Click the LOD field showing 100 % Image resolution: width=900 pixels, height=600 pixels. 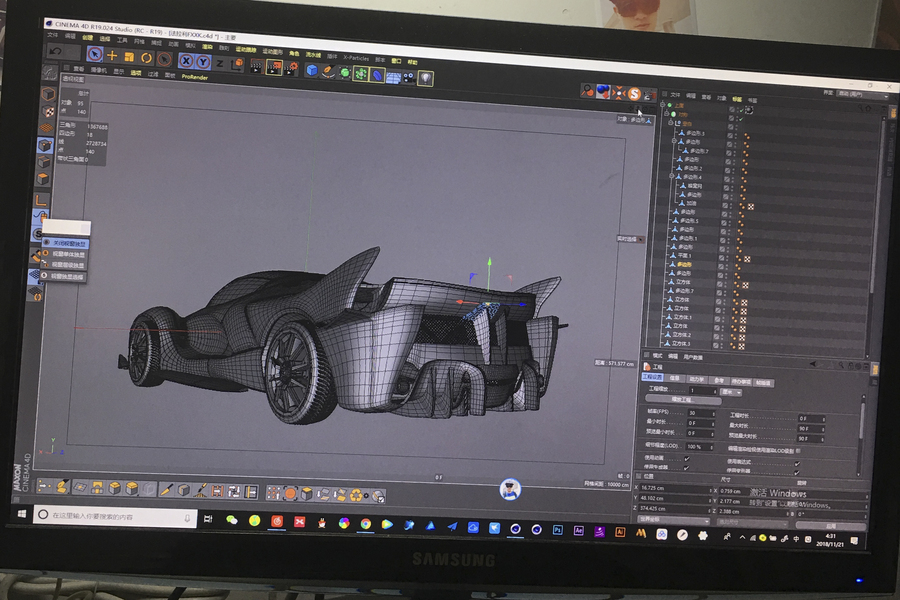click(700, 447)
